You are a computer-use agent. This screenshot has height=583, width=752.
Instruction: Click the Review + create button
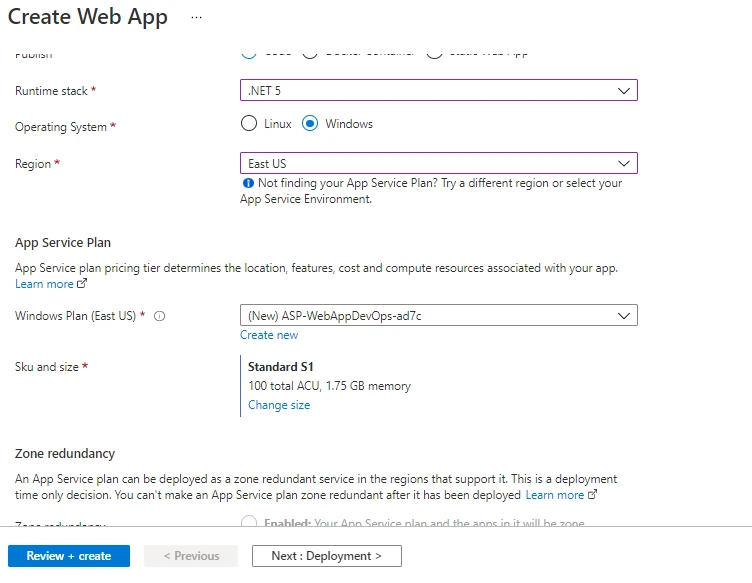coord(69,556)
